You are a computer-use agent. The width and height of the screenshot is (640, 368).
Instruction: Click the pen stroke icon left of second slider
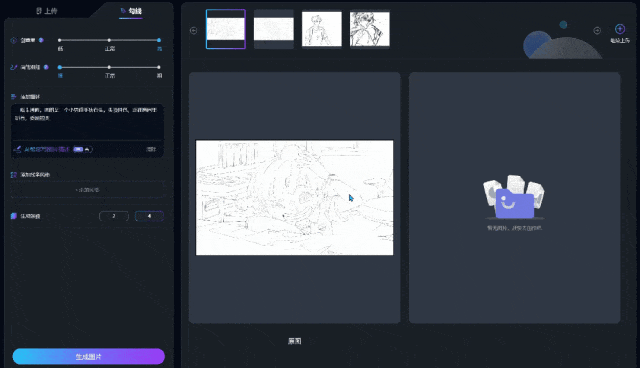click(13, 67)
